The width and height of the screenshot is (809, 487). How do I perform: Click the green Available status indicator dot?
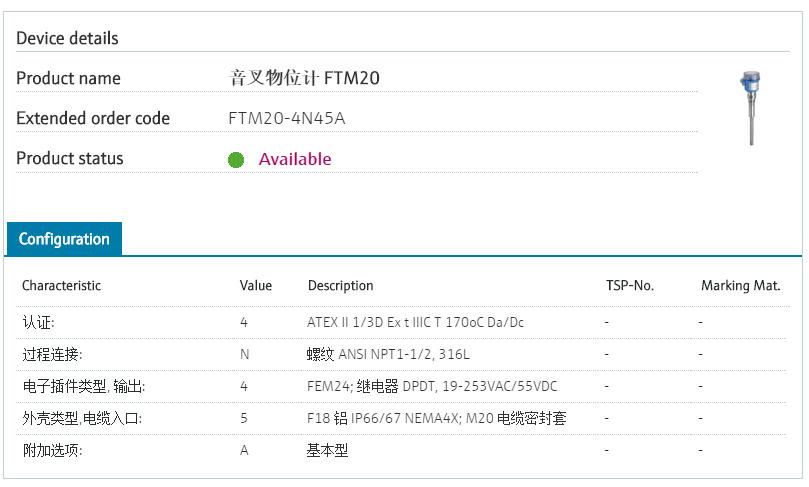click(x=236, y=160)
